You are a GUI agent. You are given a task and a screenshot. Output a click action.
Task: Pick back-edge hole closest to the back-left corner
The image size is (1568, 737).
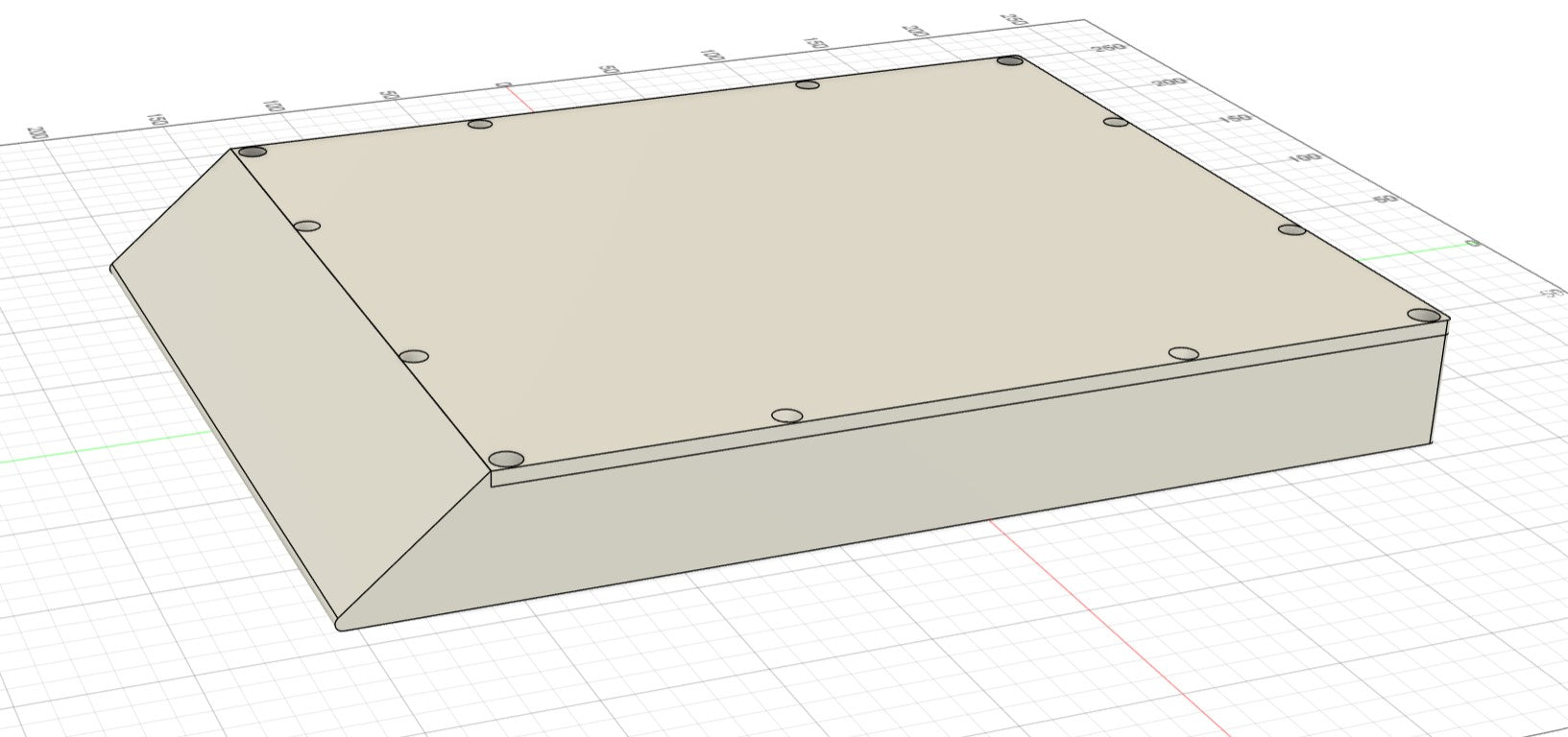tap(480, 124)
